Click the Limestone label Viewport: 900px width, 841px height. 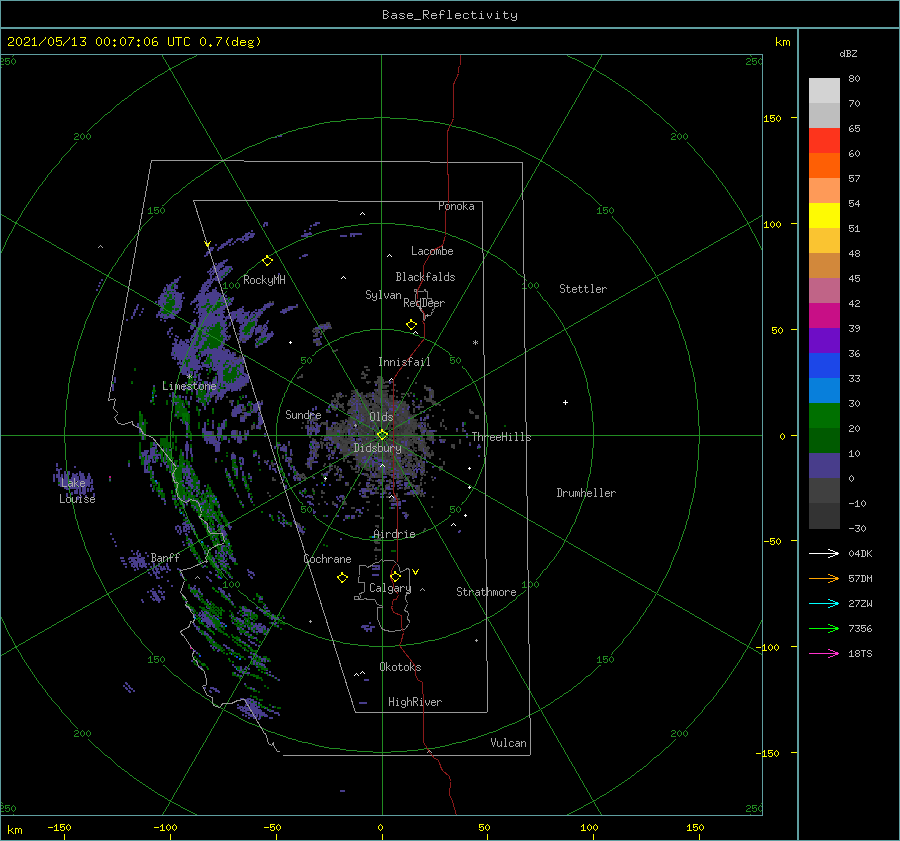(189, 386)
